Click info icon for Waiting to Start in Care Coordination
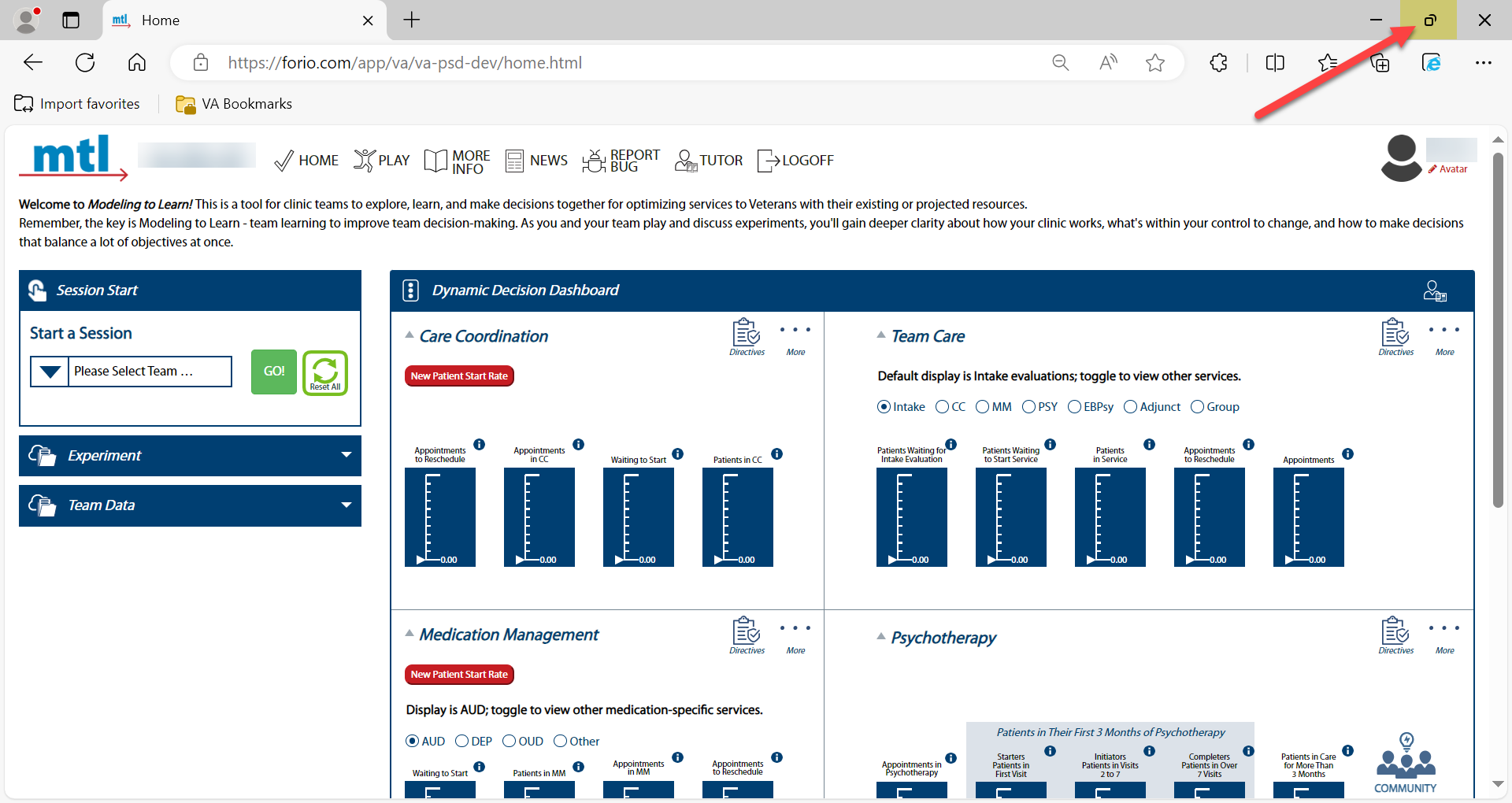 (678, 454)
